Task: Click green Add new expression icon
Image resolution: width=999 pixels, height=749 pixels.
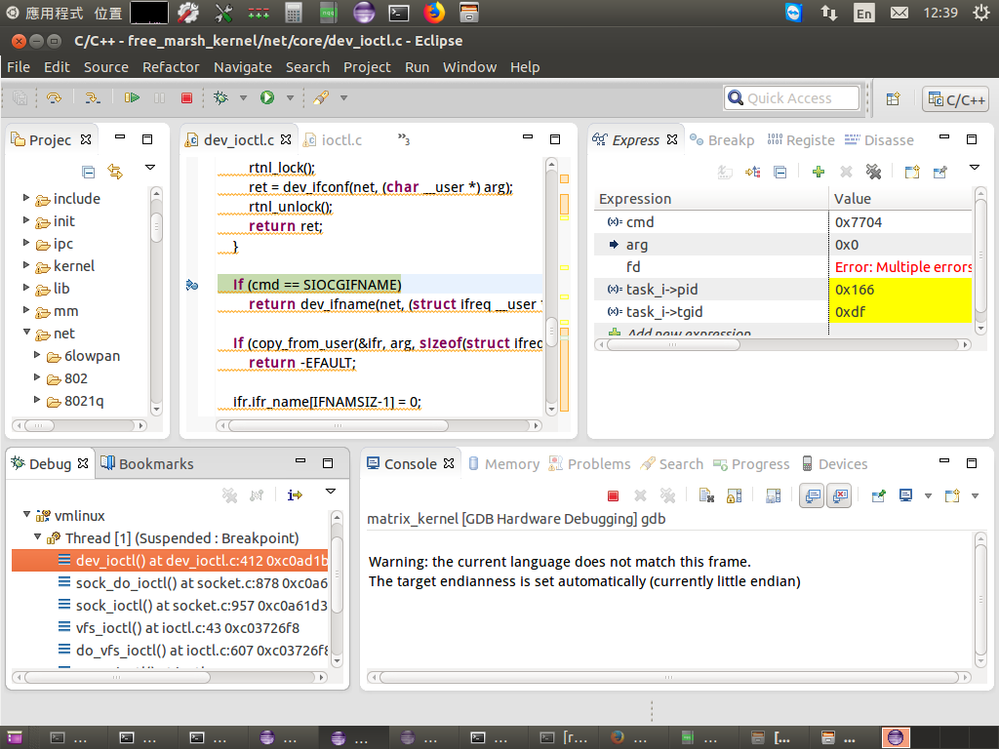Action: pos(819,171)
